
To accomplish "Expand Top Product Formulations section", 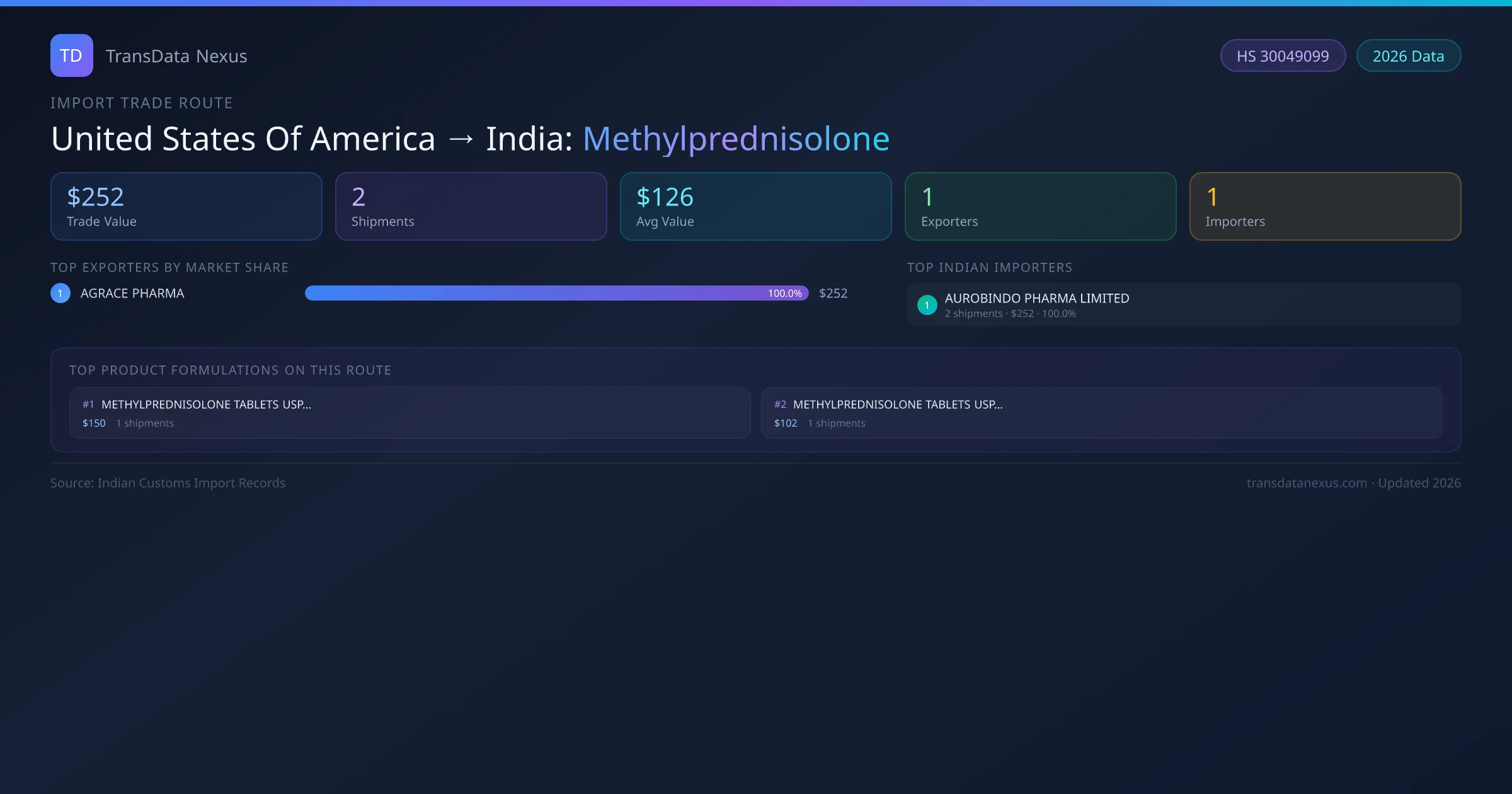I will [x=231, y=371].
